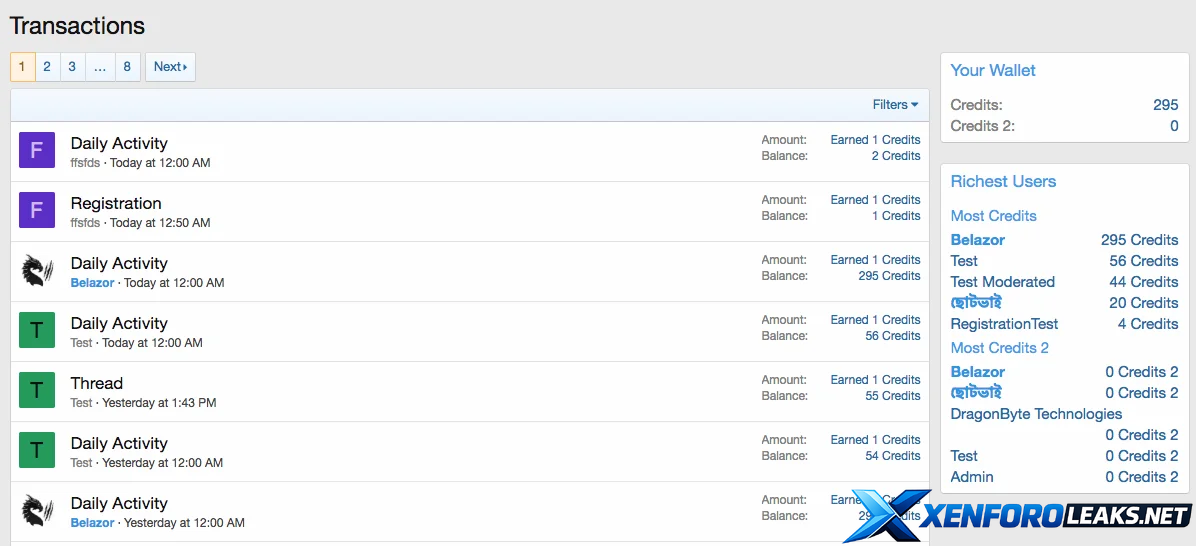Click the 295 credits wallet balance
This screenshot has height=546, width=1196.
tap(1165, 105)
